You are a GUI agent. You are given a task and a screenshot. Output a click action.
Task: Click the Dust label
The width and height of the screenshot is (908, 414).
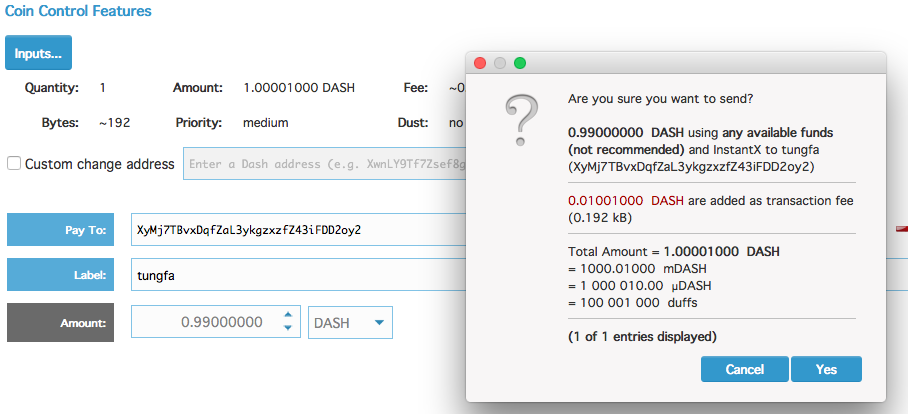(x=412, y=123)
